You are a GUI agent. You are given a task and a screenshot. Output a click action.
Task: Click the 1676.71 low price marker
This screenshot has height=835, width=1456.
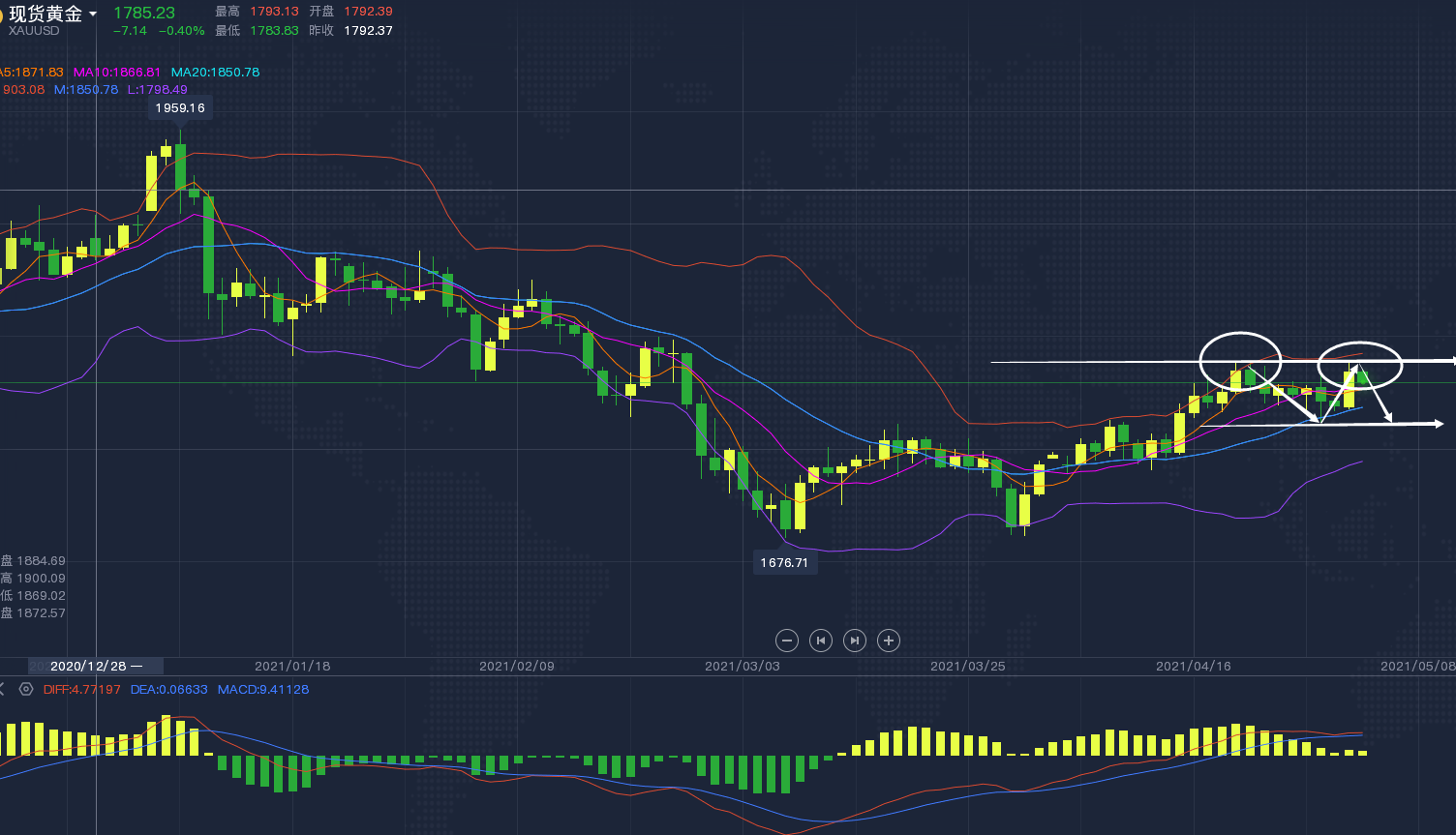[x=784, y=563]
